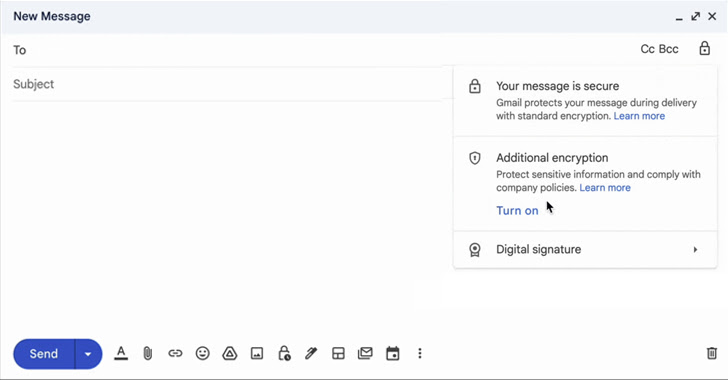This screenshot has height=380, width=728.
Task: Expand the Digital signature submenu
Action: tap(585, 249)
